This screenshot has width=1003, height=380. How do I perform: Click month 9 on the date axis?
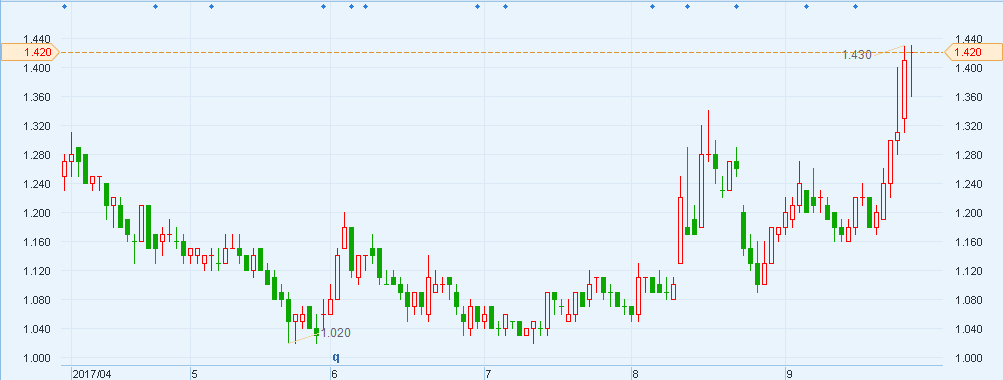pyautogui.click(x=790, y=374)
